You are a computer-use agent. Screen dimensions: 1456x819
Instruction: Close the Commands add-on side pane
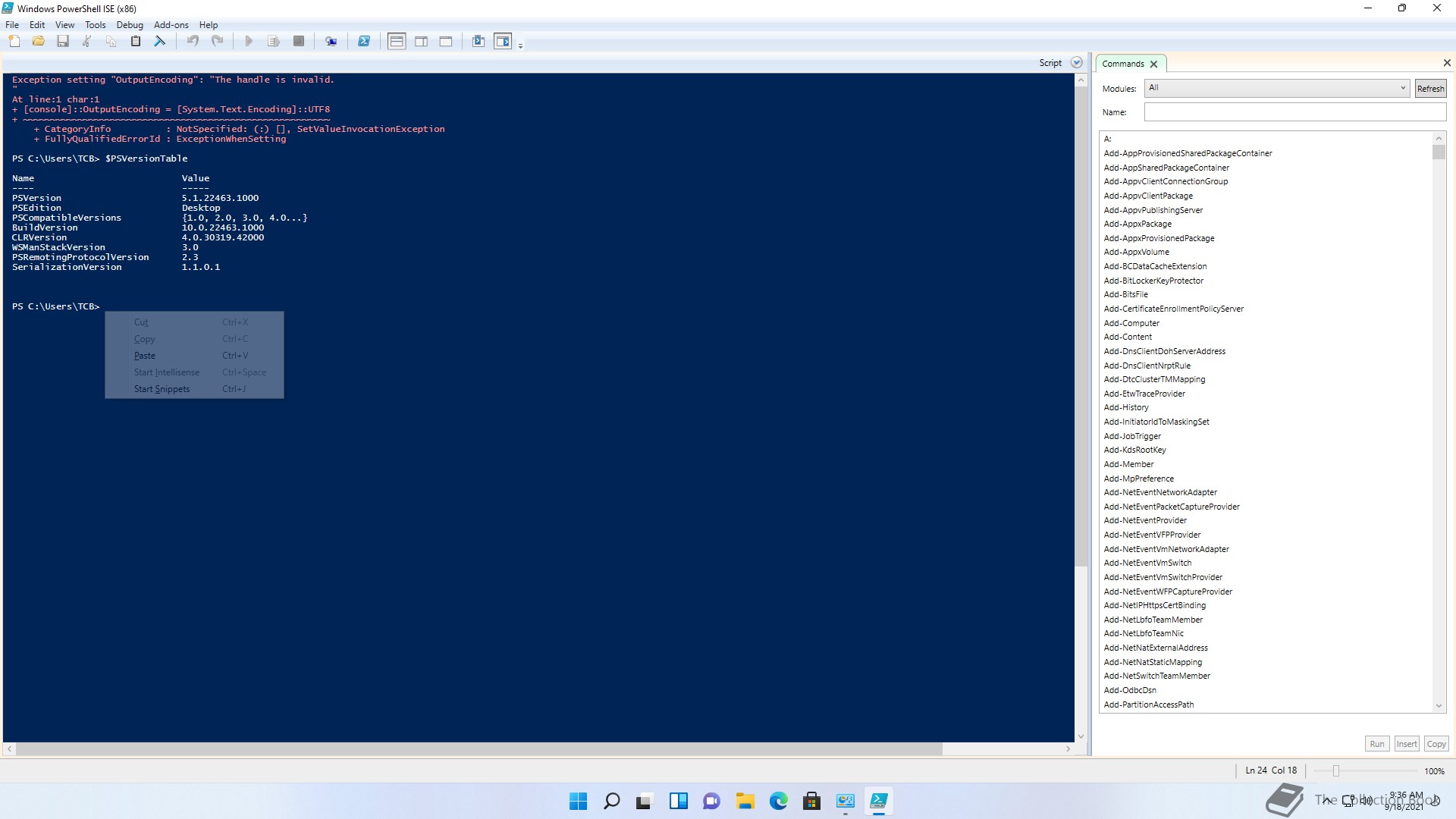tap(1446, 63)
